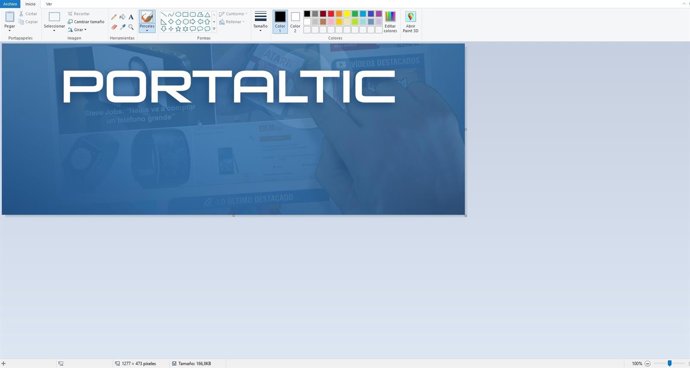Choose the triangle shape

(207, 15)
